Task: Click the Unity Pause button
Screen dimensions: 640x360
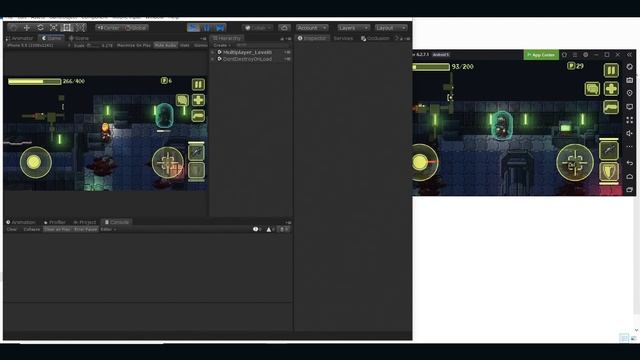Action: click(207, 28)
